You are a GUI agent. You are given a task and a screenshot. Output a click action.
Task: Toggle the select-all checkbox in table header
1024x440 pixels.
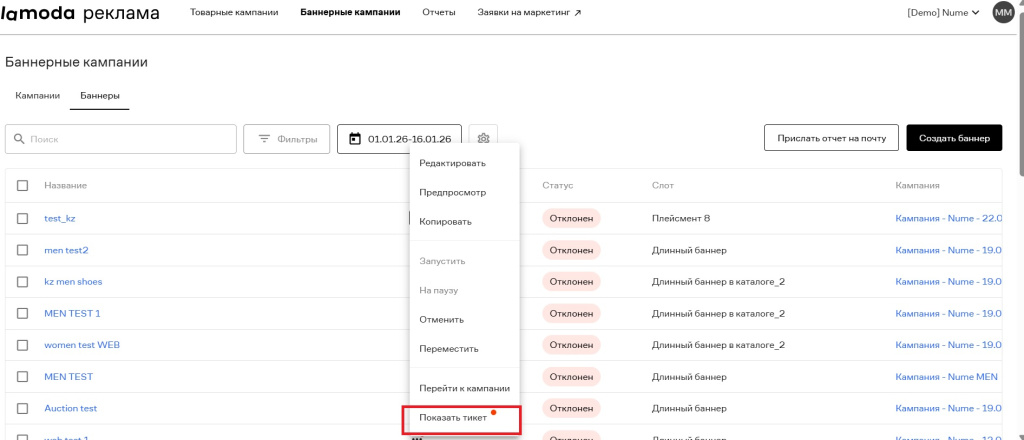(x=23, y=185)
